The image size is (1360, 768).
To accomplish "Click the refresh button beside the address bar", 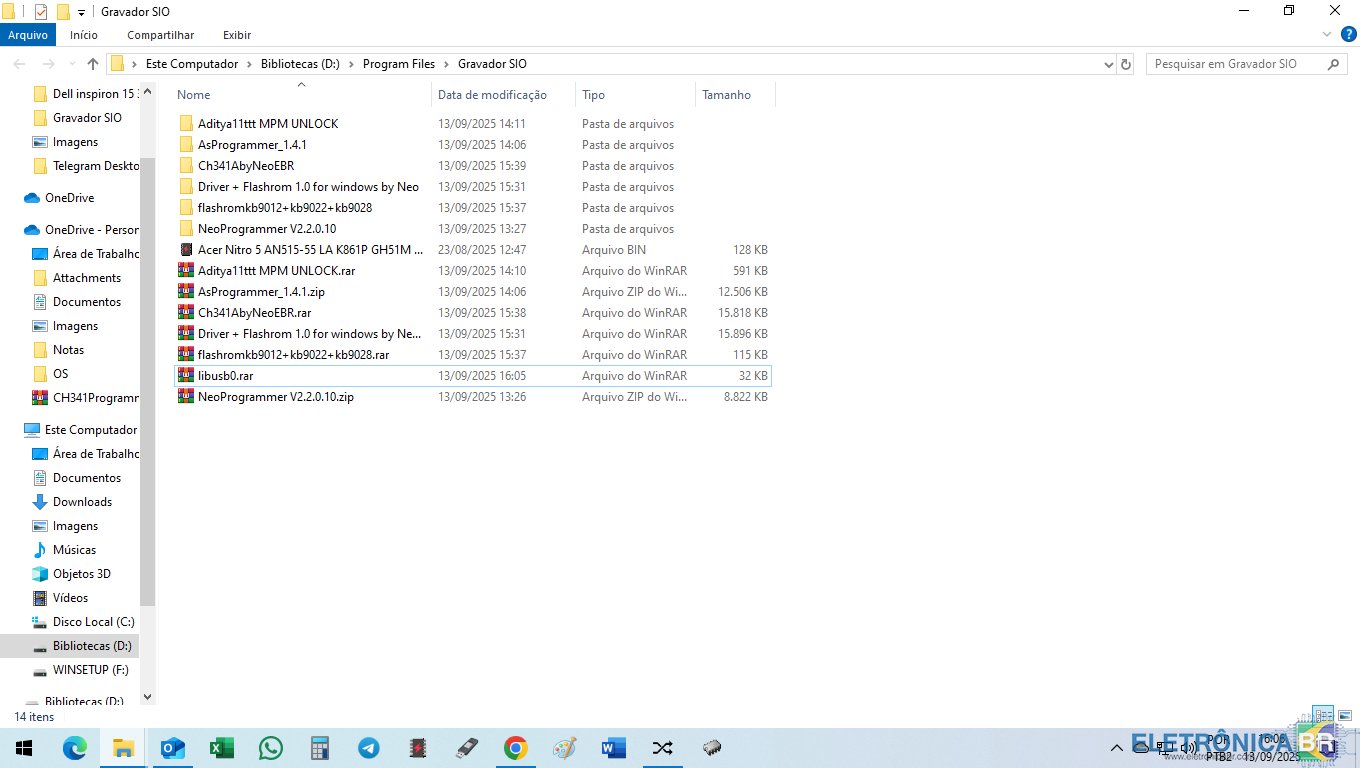I will pos(1126,64).
